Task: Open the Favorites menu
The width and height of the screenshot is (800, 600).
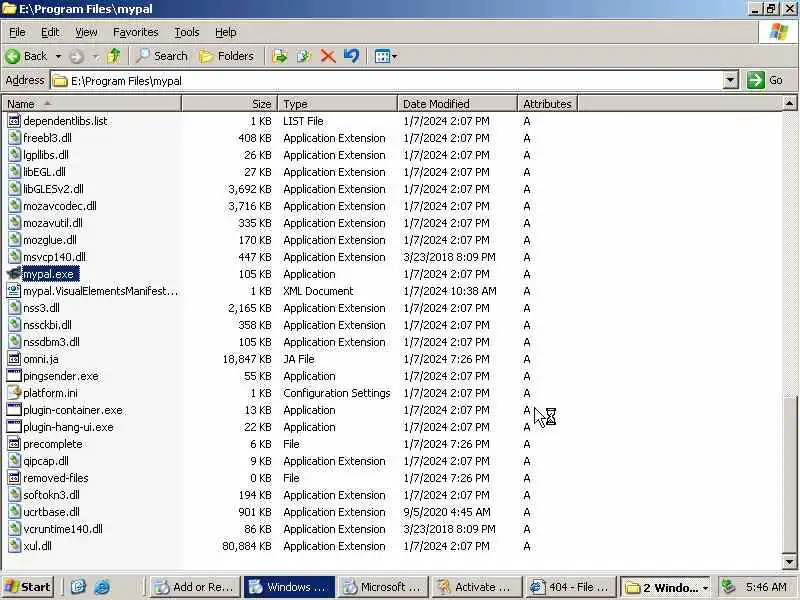Action: tap(136, 32)
